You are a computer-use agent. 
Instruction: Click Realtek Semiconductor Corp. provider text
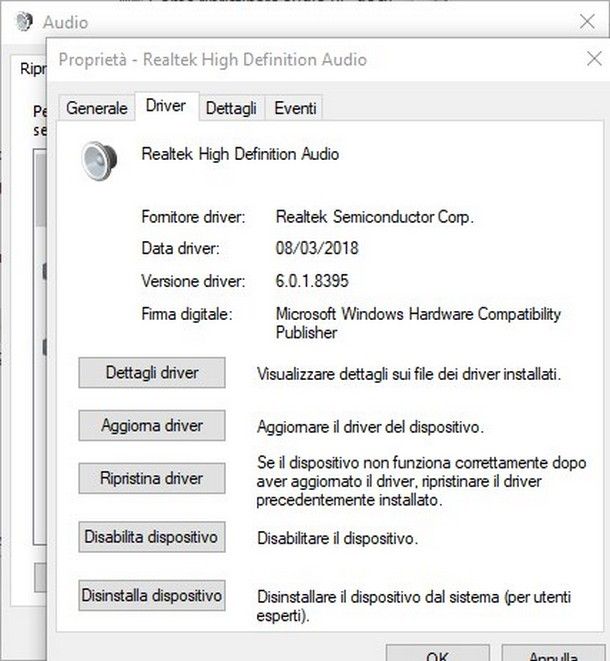pyautogui.click(x=375, y=217)
